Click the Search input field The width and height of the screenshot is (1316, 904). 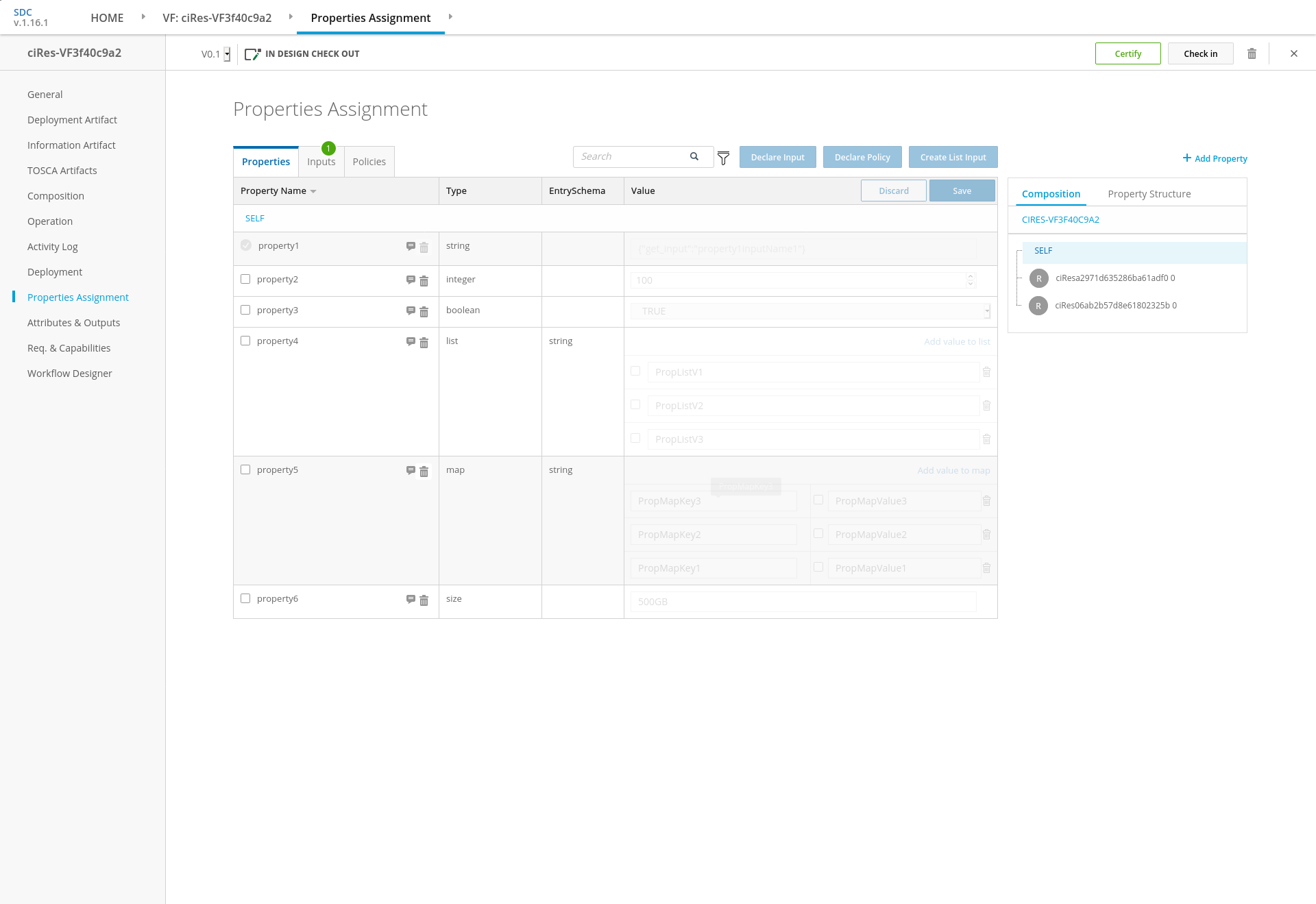pos(631,156)
